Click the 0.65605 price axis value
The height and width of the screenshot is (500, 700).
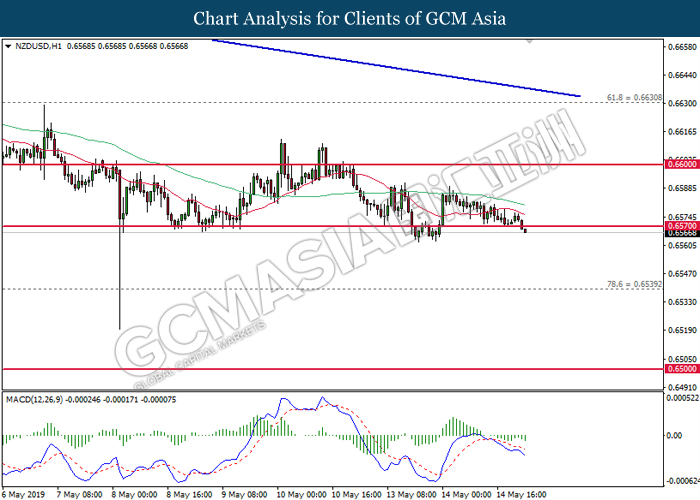pyautogui.click(x=682, y=245)
